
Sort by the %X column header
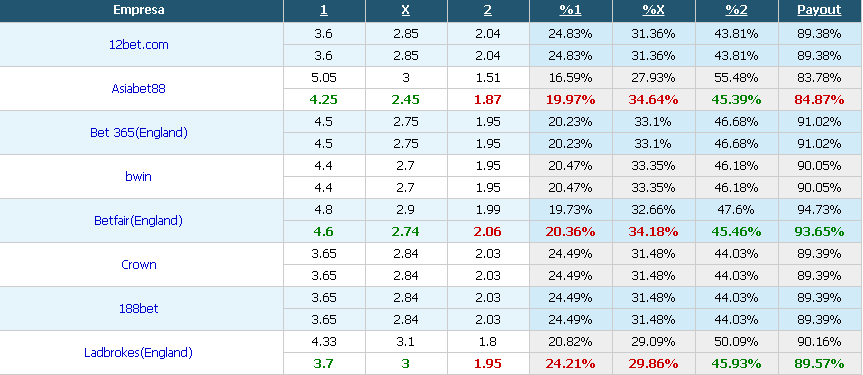coord(653,10)
